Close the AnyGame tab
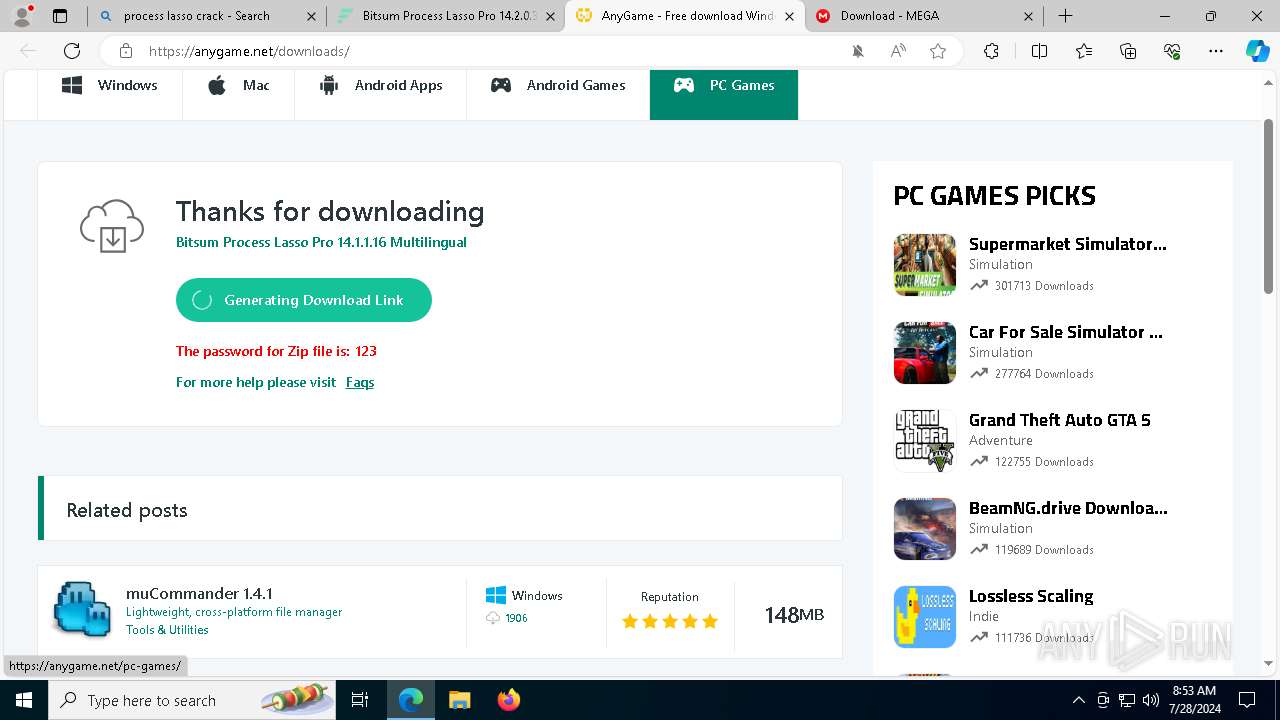The image size is (1280, 720). pos(789,16)
